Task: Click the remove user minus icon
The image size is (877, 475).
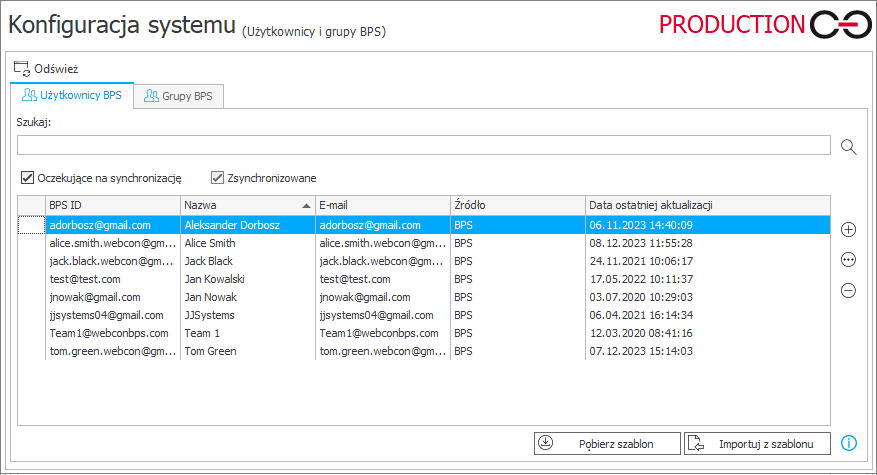Action: point(848,290)
